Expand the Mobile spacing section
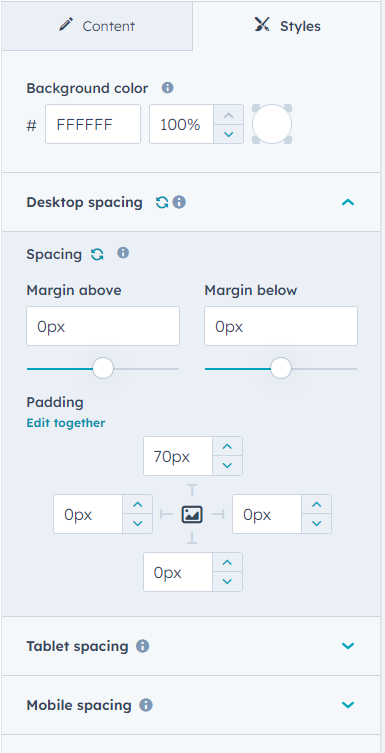385x753 pixels. 348,705
